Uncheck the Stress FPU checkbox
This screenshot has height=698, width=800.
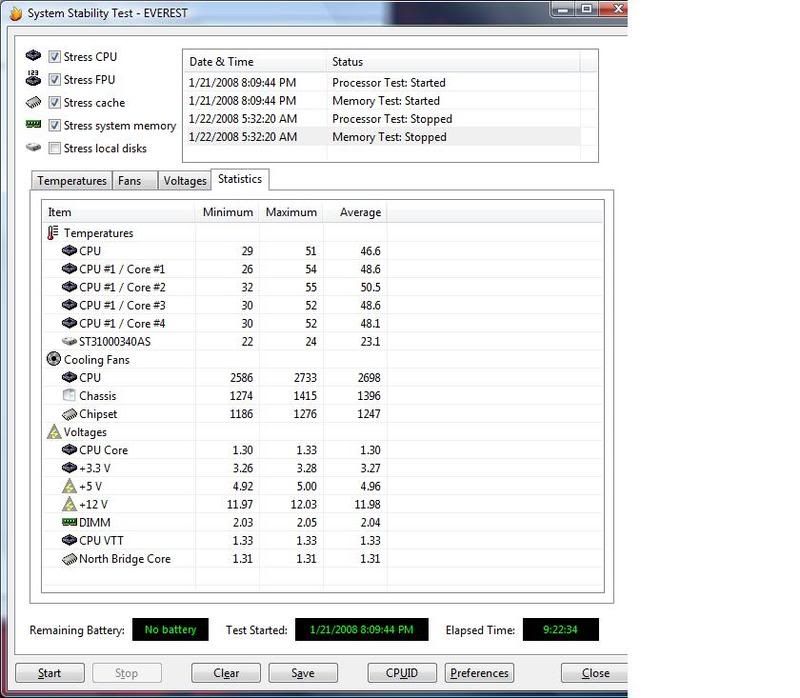[55, 80]
